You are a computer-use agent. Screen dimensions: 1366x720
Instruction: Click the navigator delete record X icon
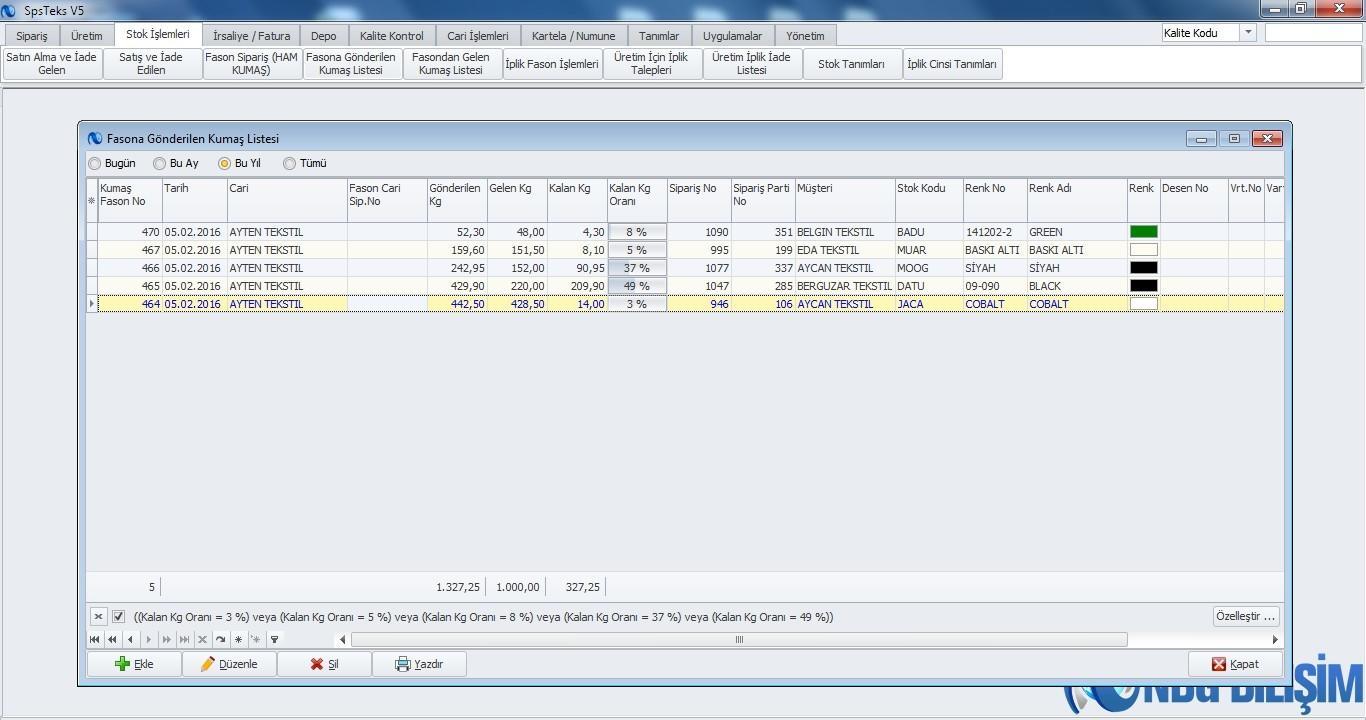coord(202,639)
